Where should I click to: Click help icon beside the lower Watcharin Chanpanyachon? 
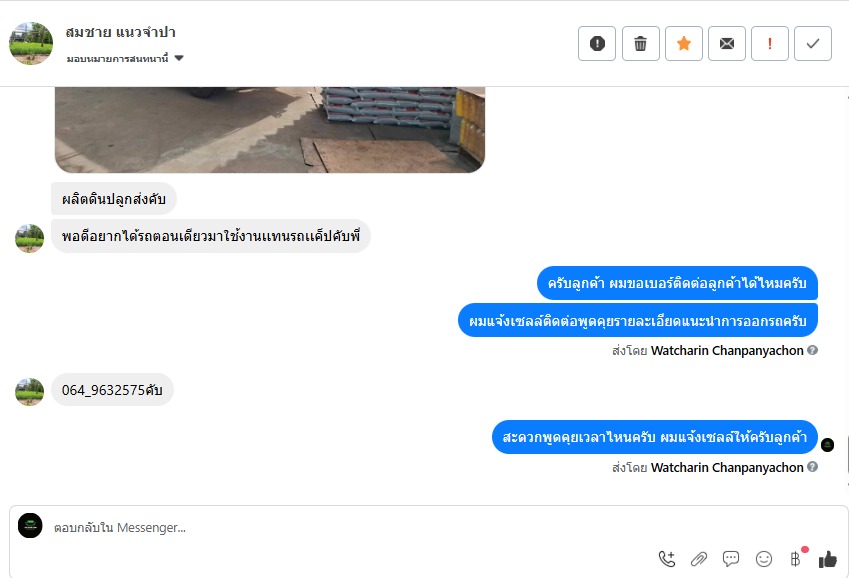(812, 466)
